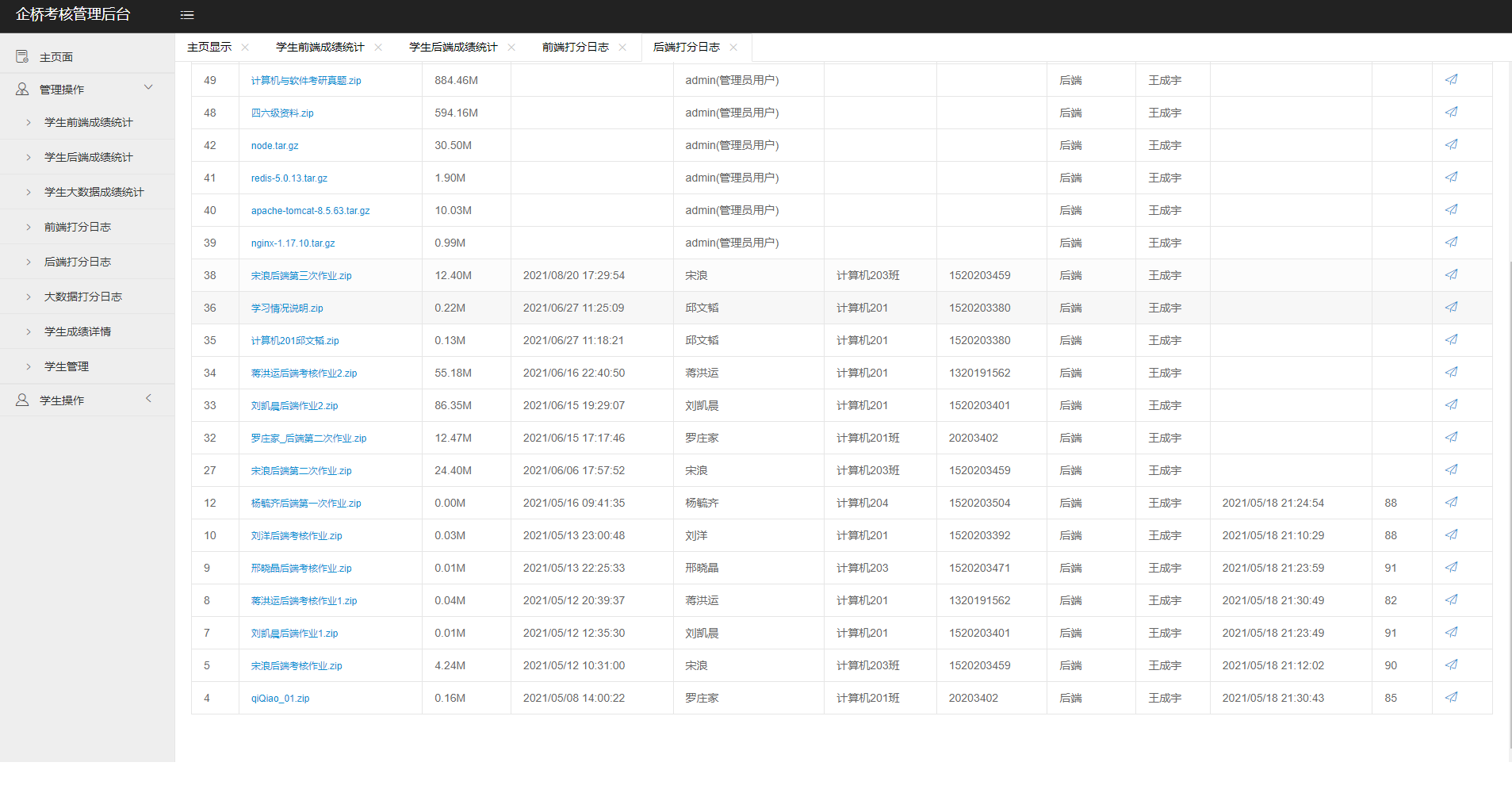Toggle the sidebar collapse hamburger icon
The image size is (1512, 789).
point(187,15)
